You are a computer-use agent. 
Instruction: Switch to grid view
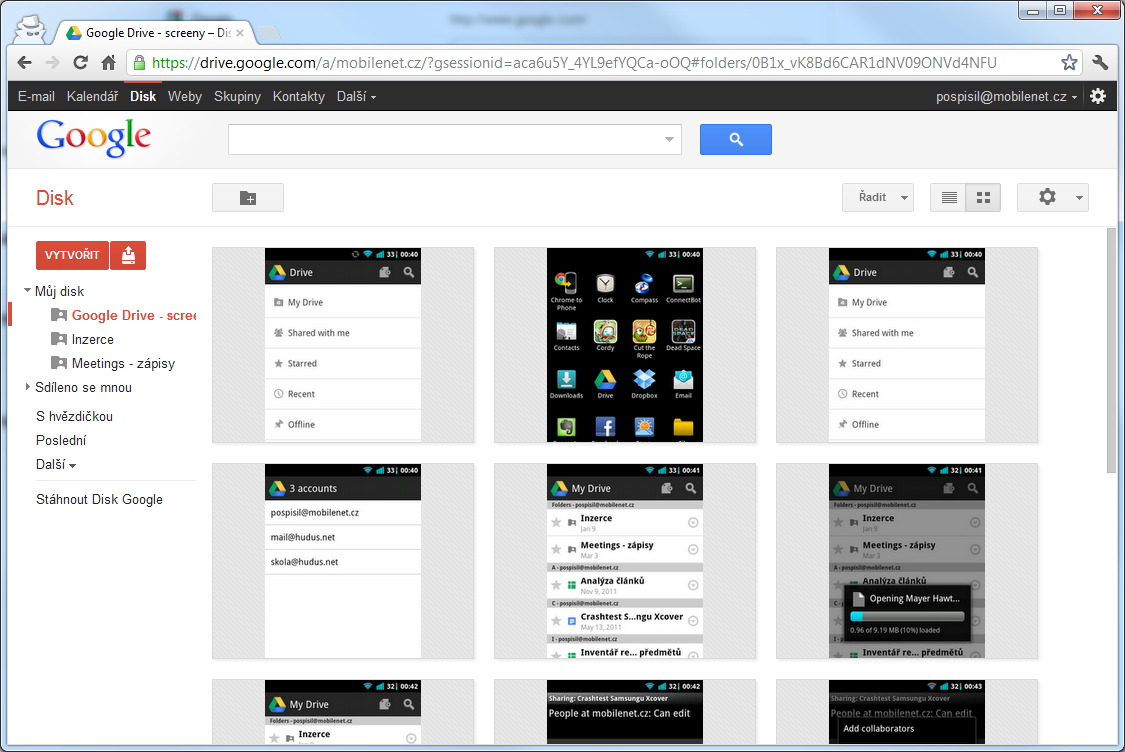pyautogui.click(x=983, y=197)
